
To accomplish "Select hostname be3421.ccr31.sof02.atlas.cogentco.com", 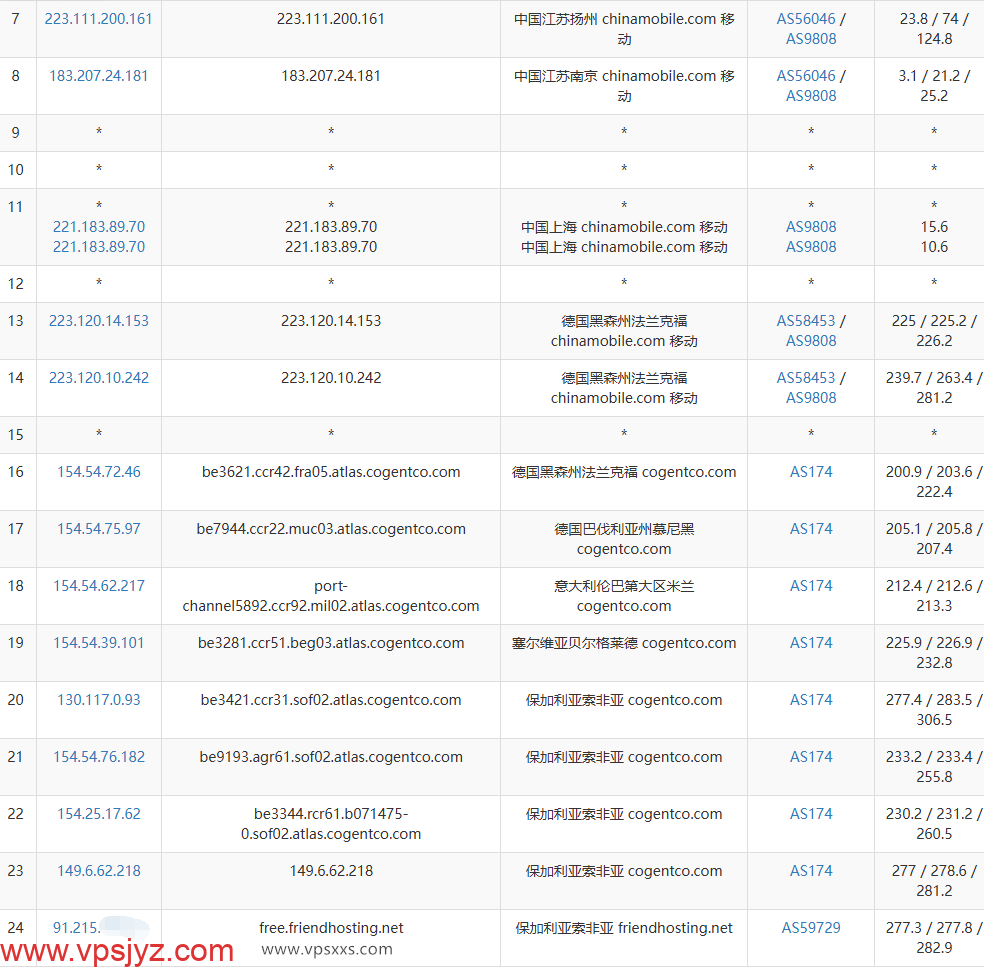I will [331, 700].
